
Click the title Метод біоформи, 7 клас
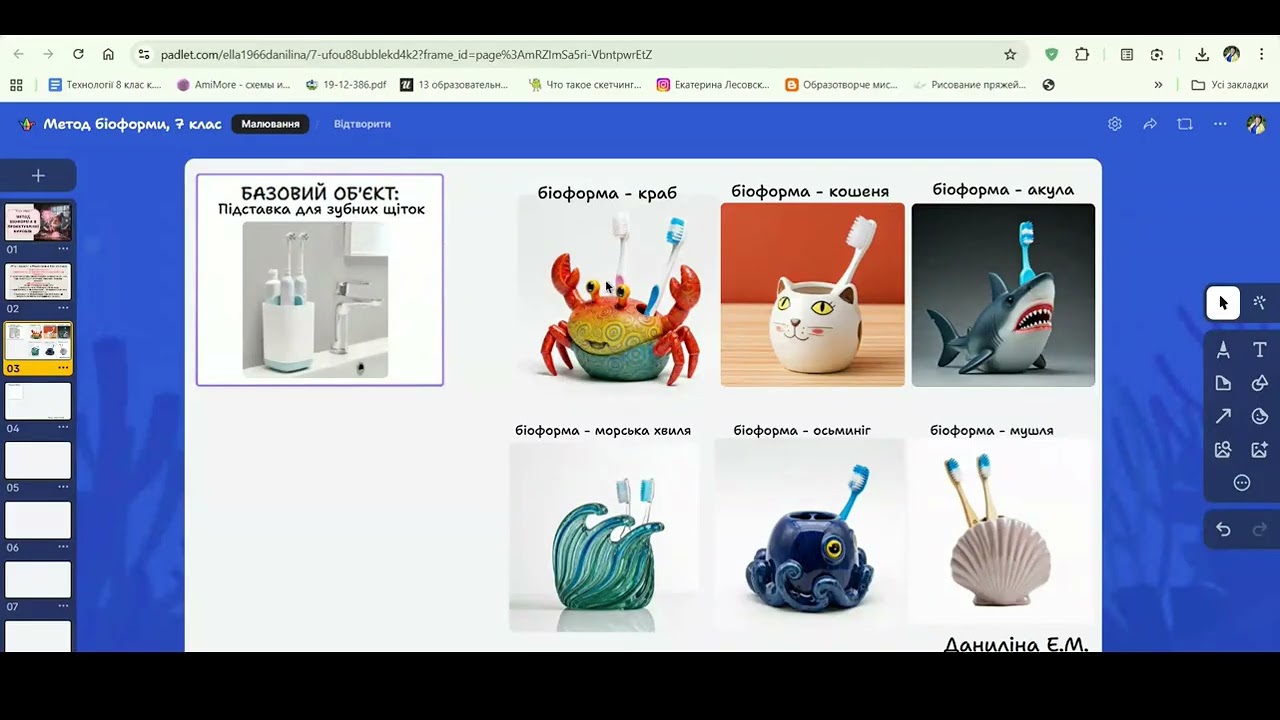[133, 124]
